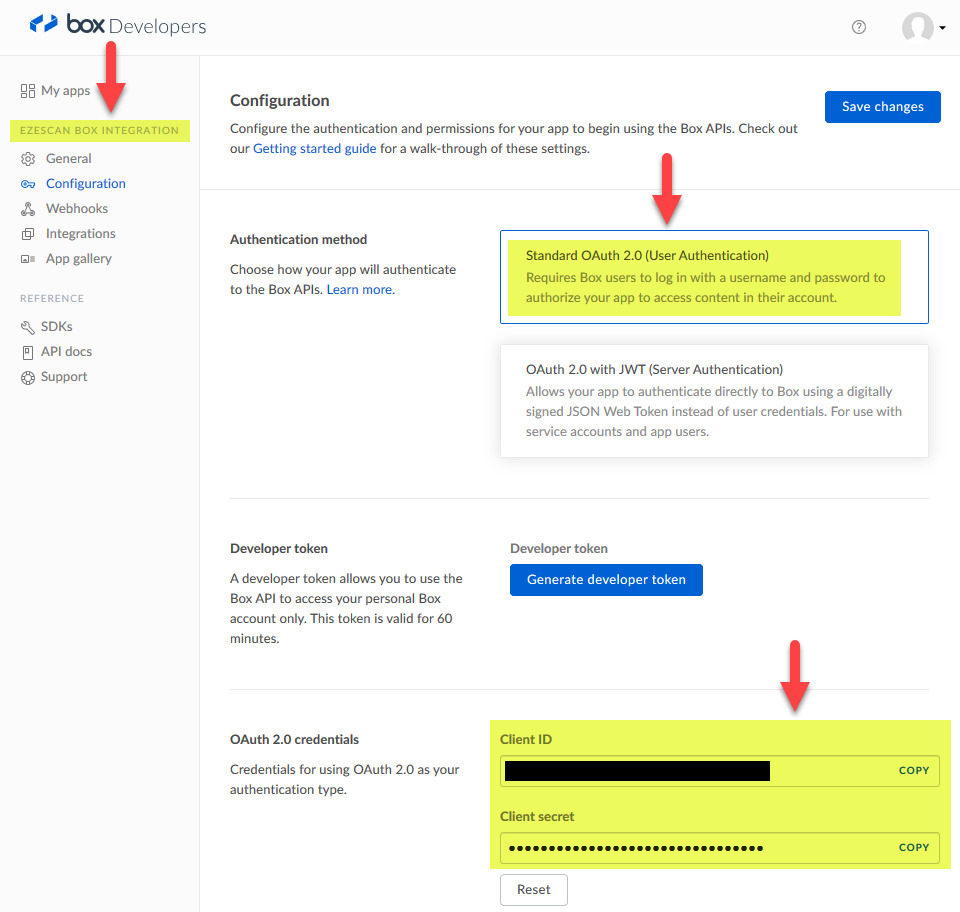Click the My apps grid icon
Image resolution: width=960 pixels, height=912 pixels.
pos(28,91)
